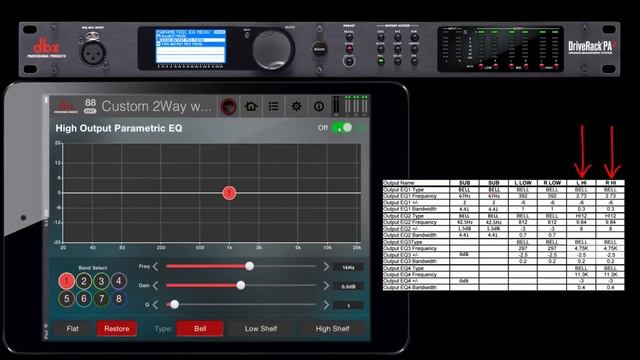Screen dimensions: 640x360
Task: Click the Q slider handle
Action: (x=174, y=304)
